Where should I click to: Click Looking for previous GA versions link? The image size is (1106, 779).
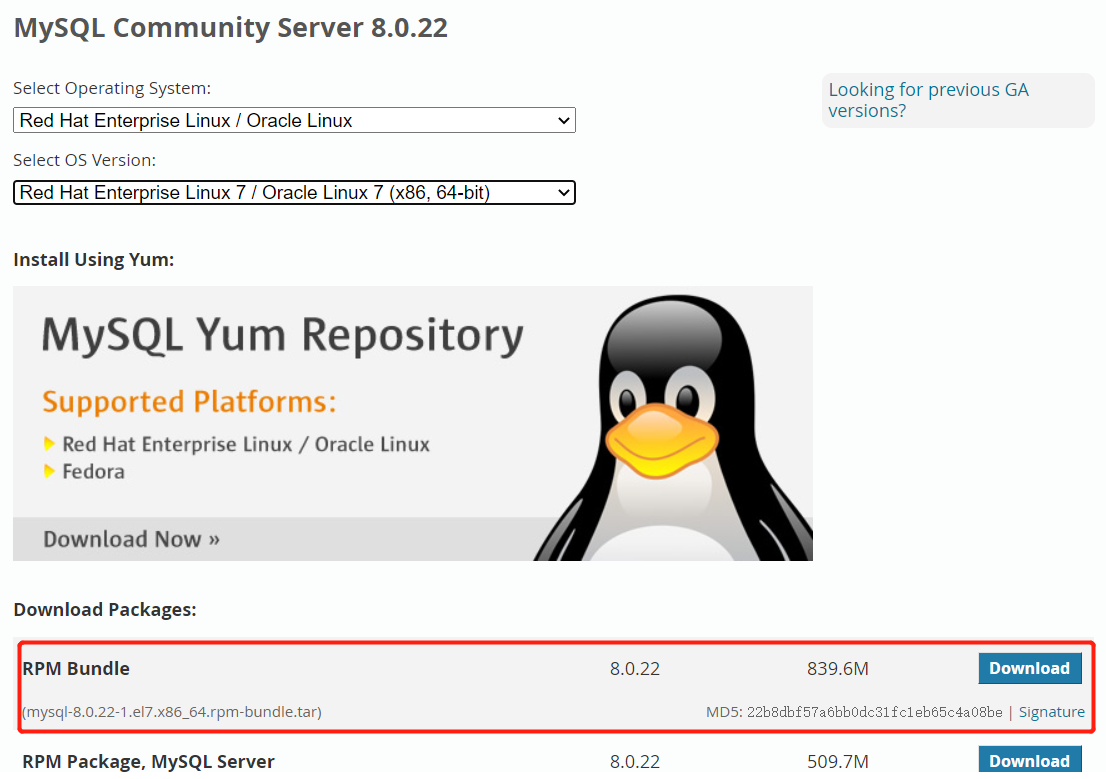[928, 100]
